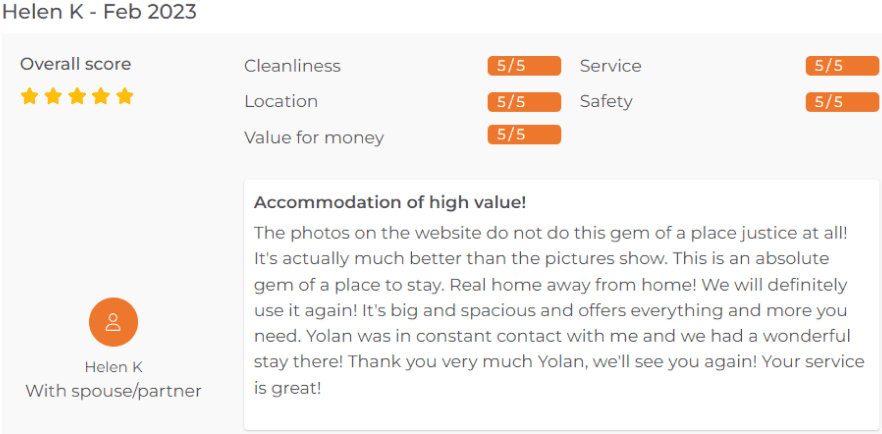The height and width of the screenshot is (434, 882).
Task: Click the Location 5/5 score badge
Action: click(x=524, y=101)
